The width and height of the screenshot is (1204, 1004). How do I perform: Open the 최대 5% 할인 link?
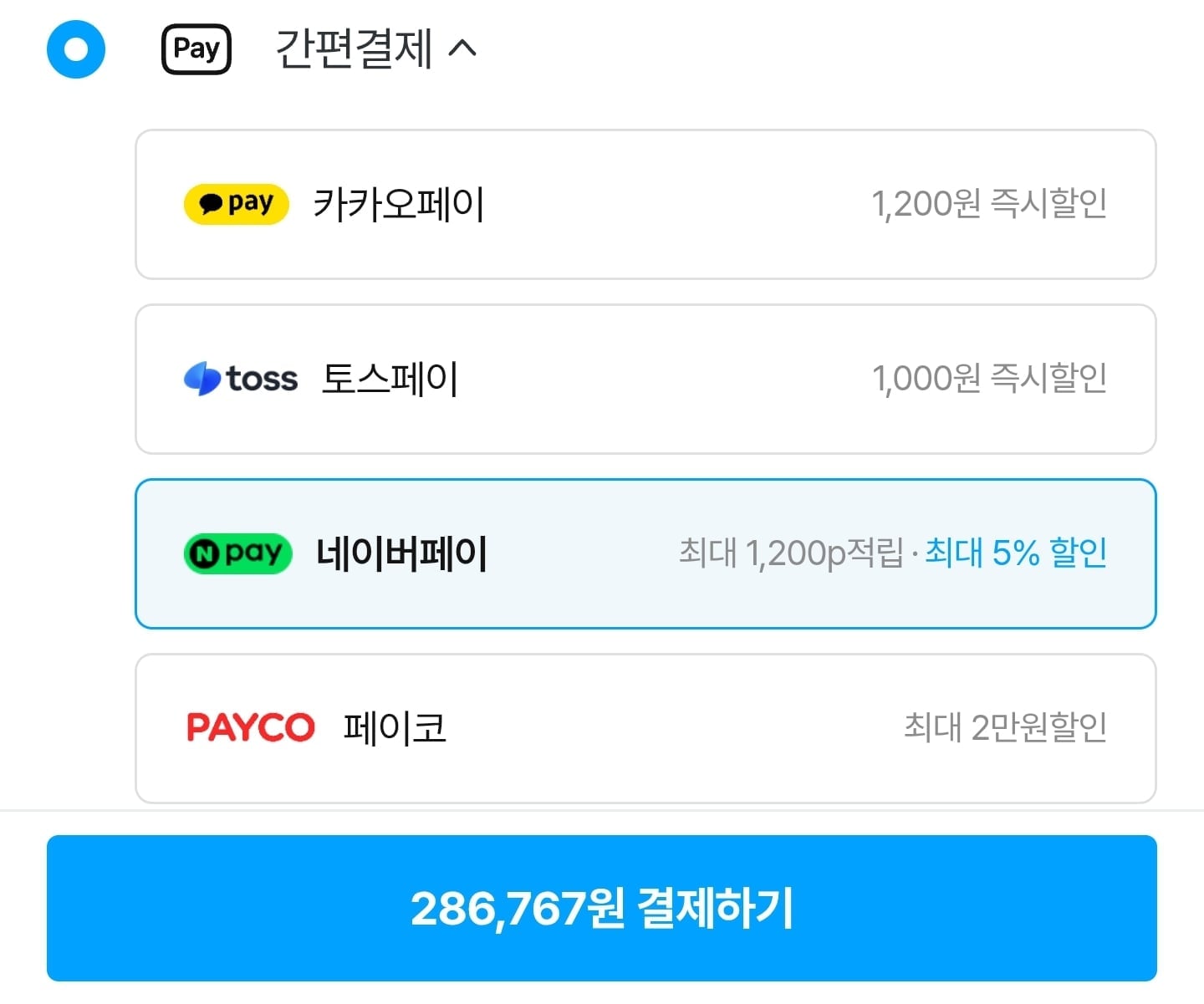1016,553
